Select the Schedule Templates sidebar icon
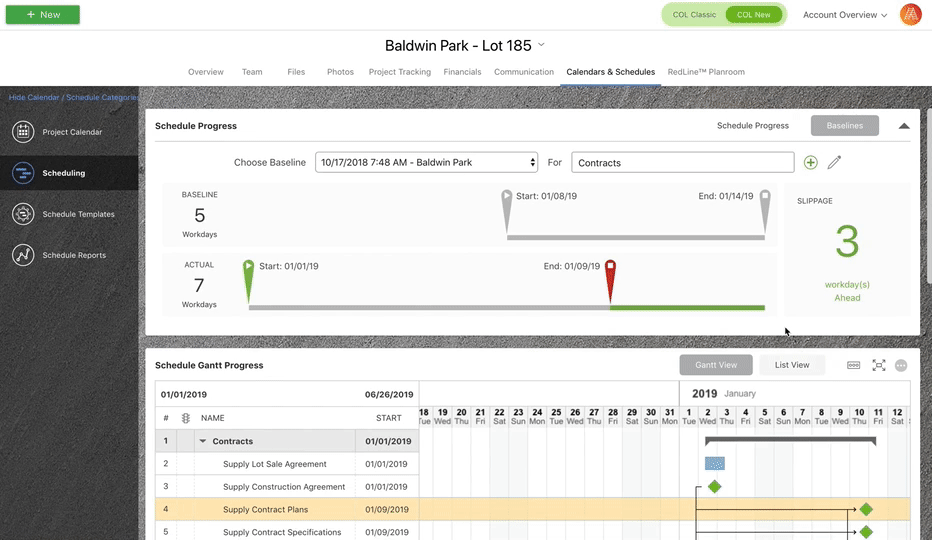 [23, 214]
